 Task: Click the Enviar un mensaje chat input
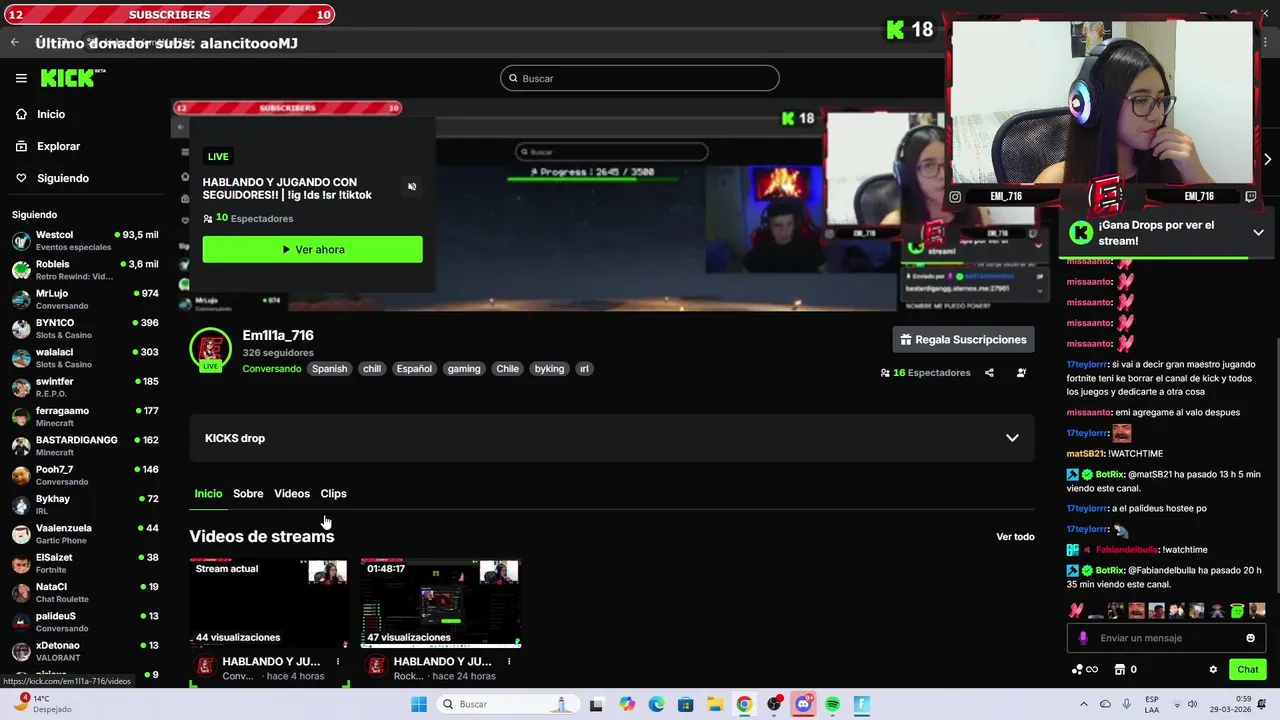coord(1168,638)
